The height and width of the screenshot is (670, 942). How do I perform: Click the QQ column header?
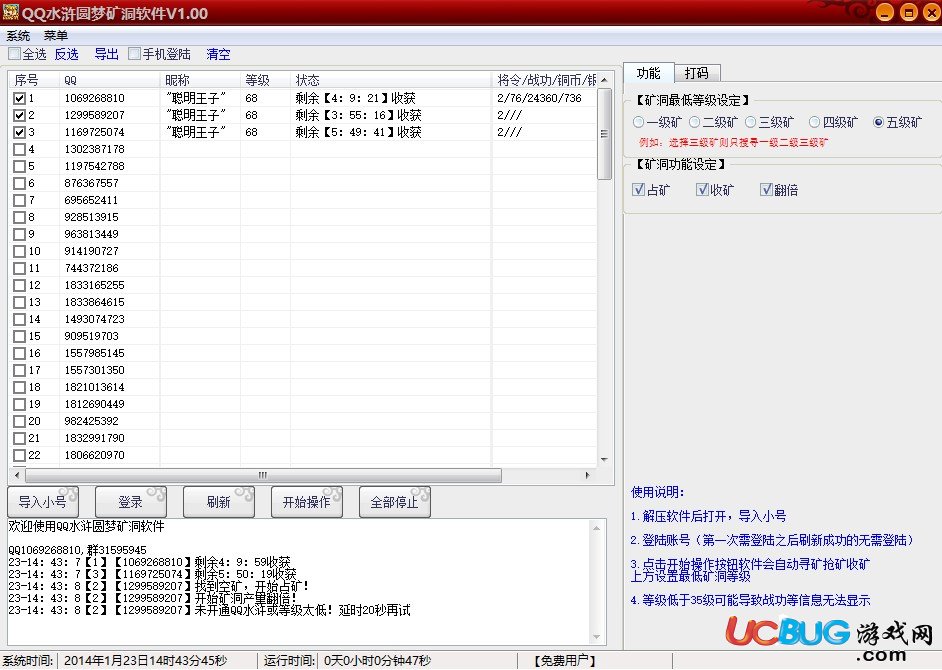coord(110,80)
